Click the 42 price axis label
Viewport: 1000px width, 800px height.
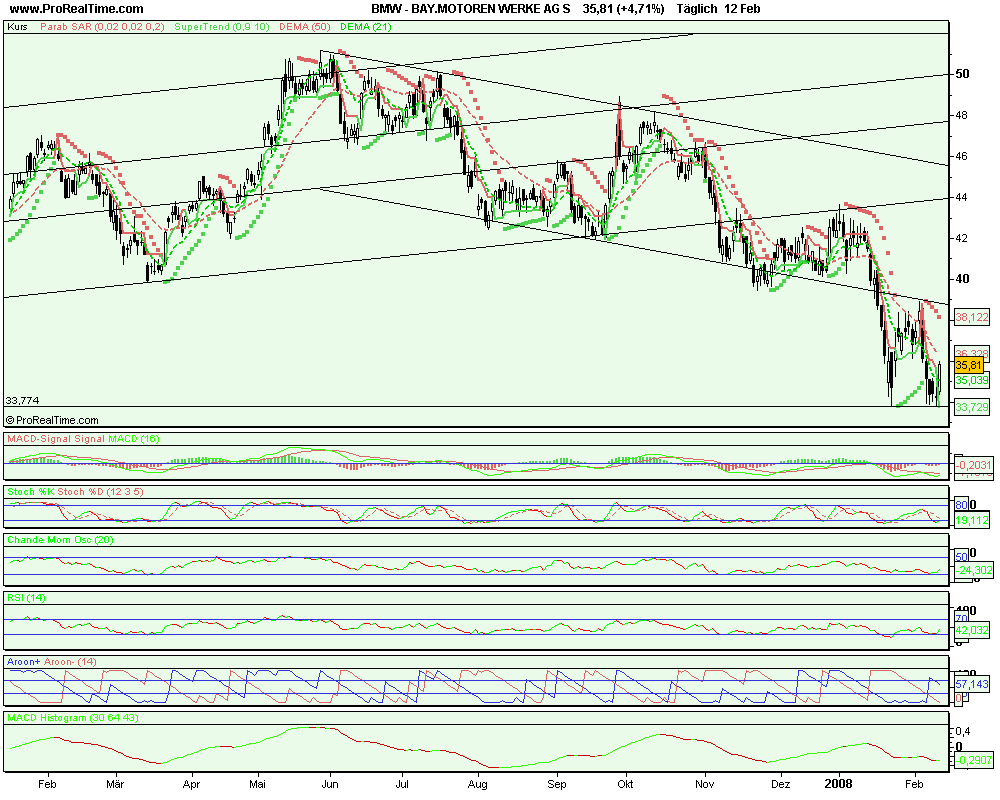[962, 238]
